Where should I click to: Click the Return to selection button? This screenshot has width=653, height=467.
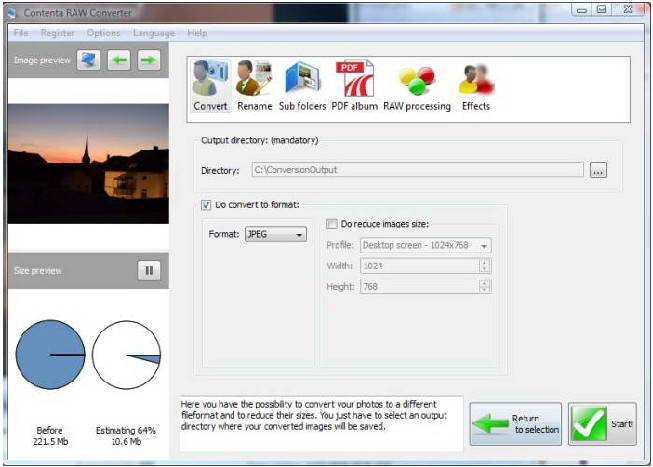(x=516, y=424)
